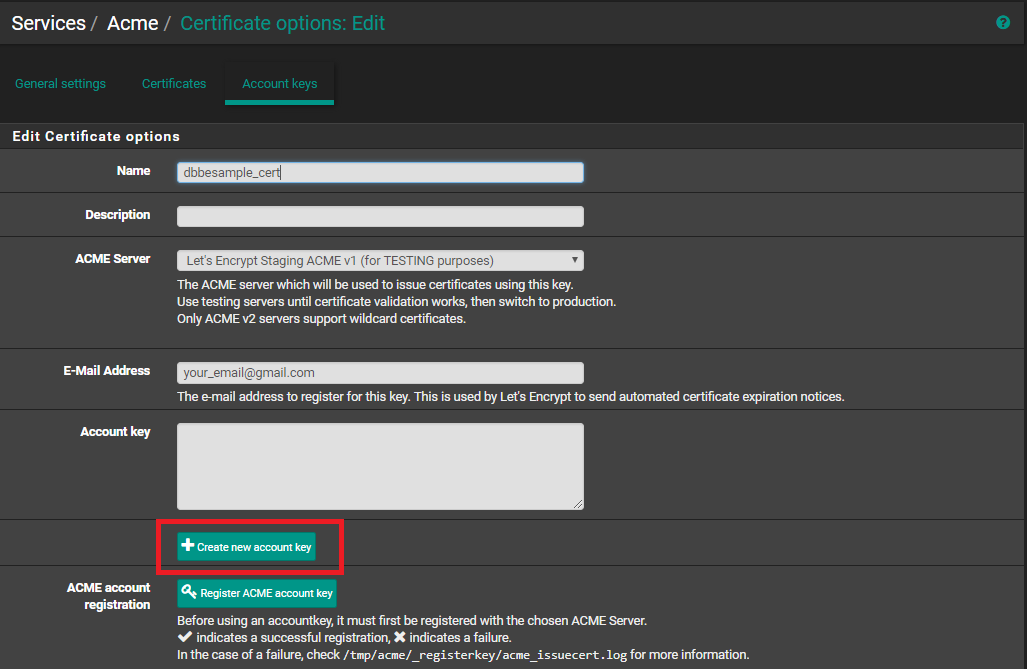1027x669 pixels.
Task: Click the checkmark icon in registration help text
Action: 184,637
